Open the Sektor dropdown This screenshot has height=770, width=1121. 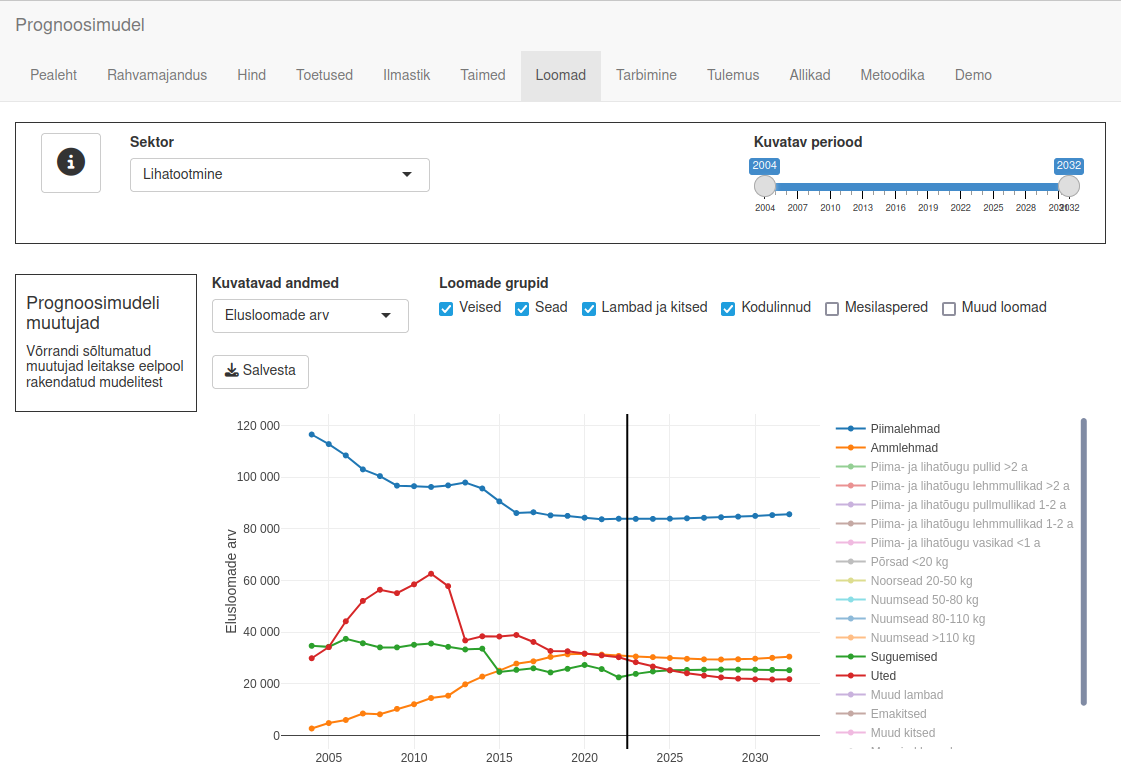click(x=280, y=175)
